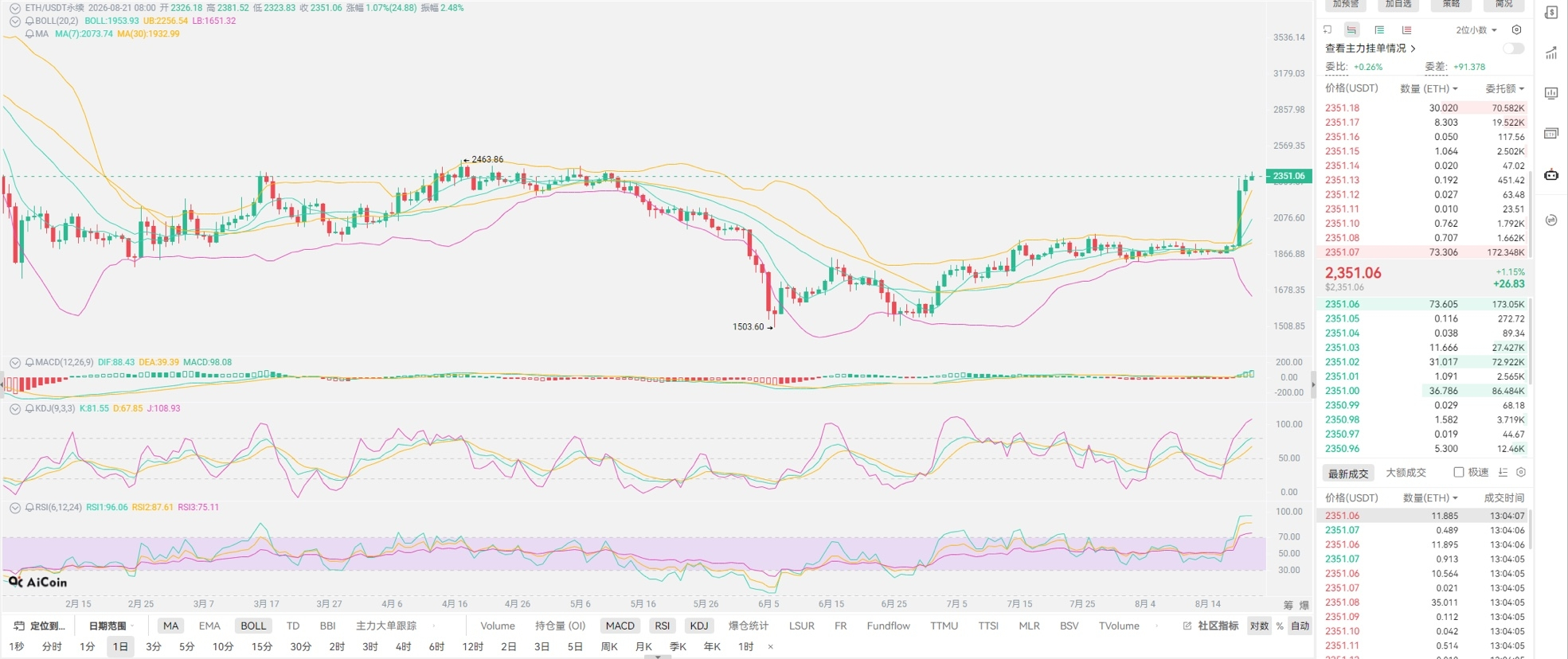This screenshot has height=659, width=1568.
Task: Close the 1时 custom interval with ×
Action: click(x=770, y=646)
